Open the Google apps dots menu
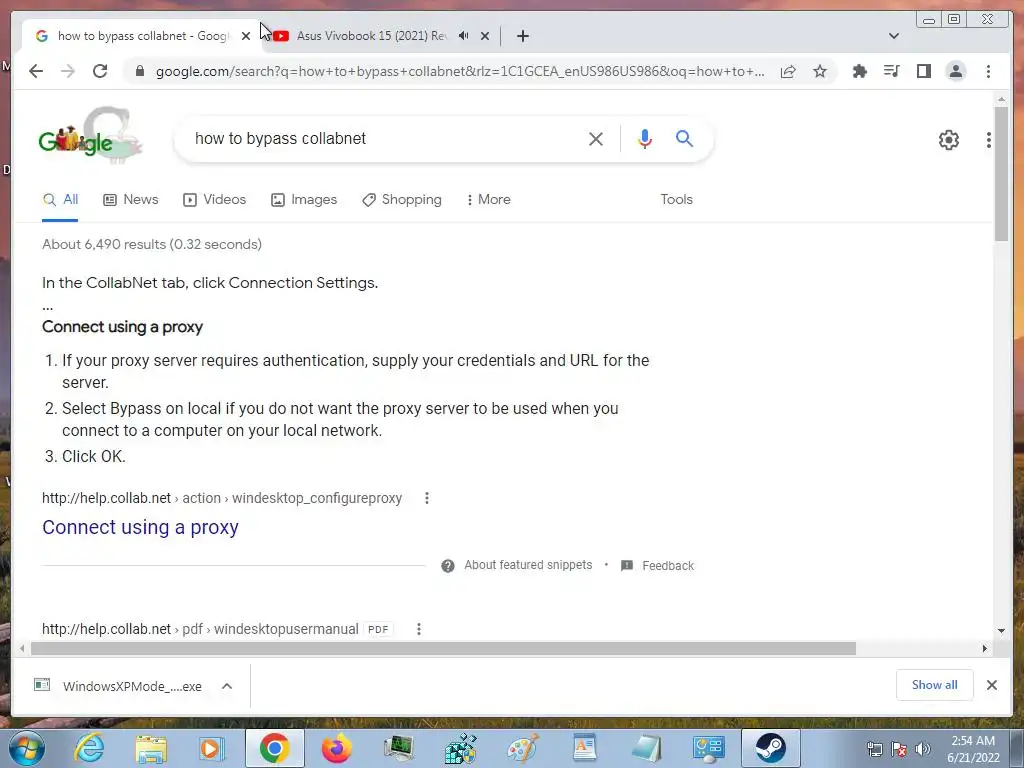The width and height of the screenshot is (1024, 768). 989,140
